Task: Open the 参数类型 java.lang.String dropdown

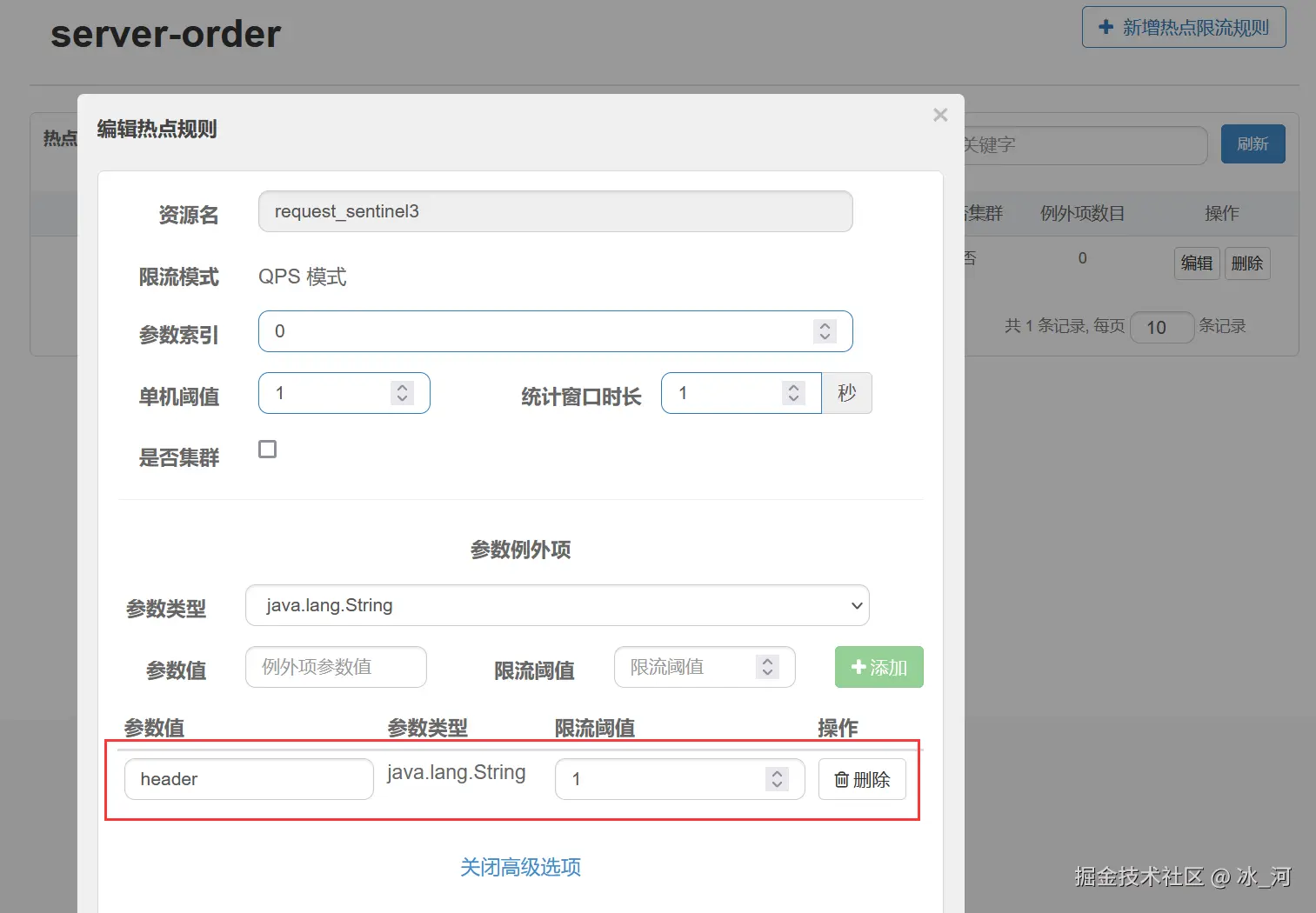Action: pyautogui.click(x=557, y=605)
